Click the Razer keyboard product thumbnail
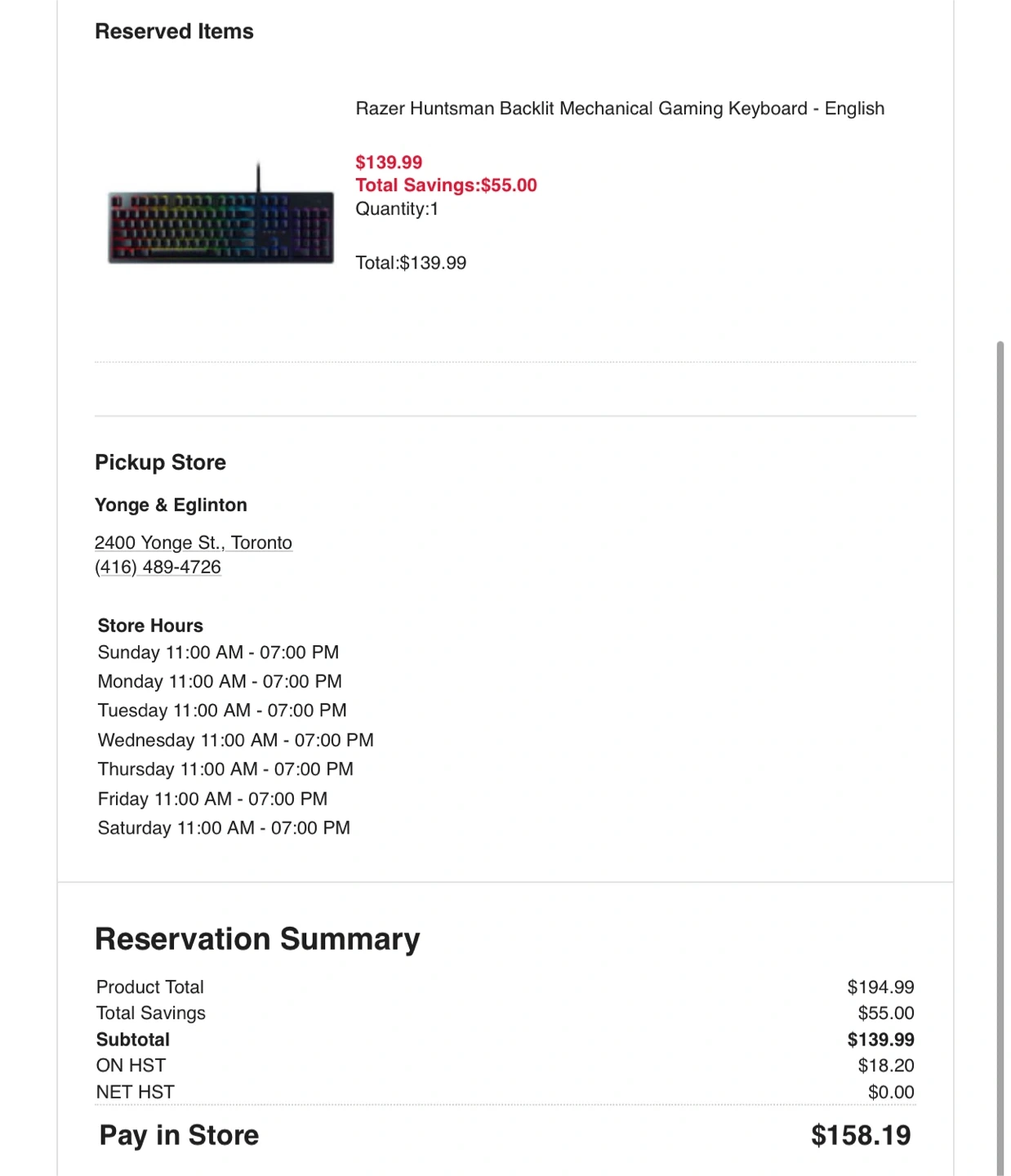The width and height of the screenshot is (1011, 1176). [220, 215]
